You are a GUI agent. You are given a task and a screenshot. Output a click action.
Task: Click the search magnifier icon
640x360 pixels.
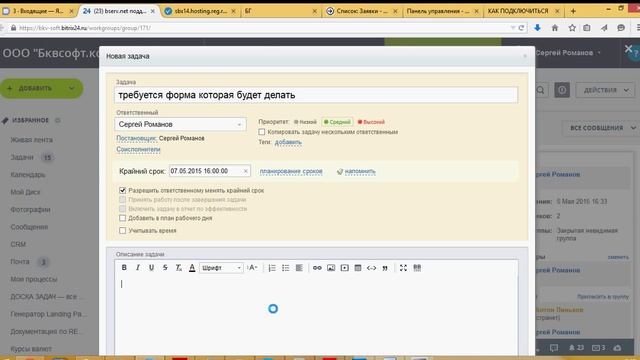pyautogui.click(x=540, y=90)
